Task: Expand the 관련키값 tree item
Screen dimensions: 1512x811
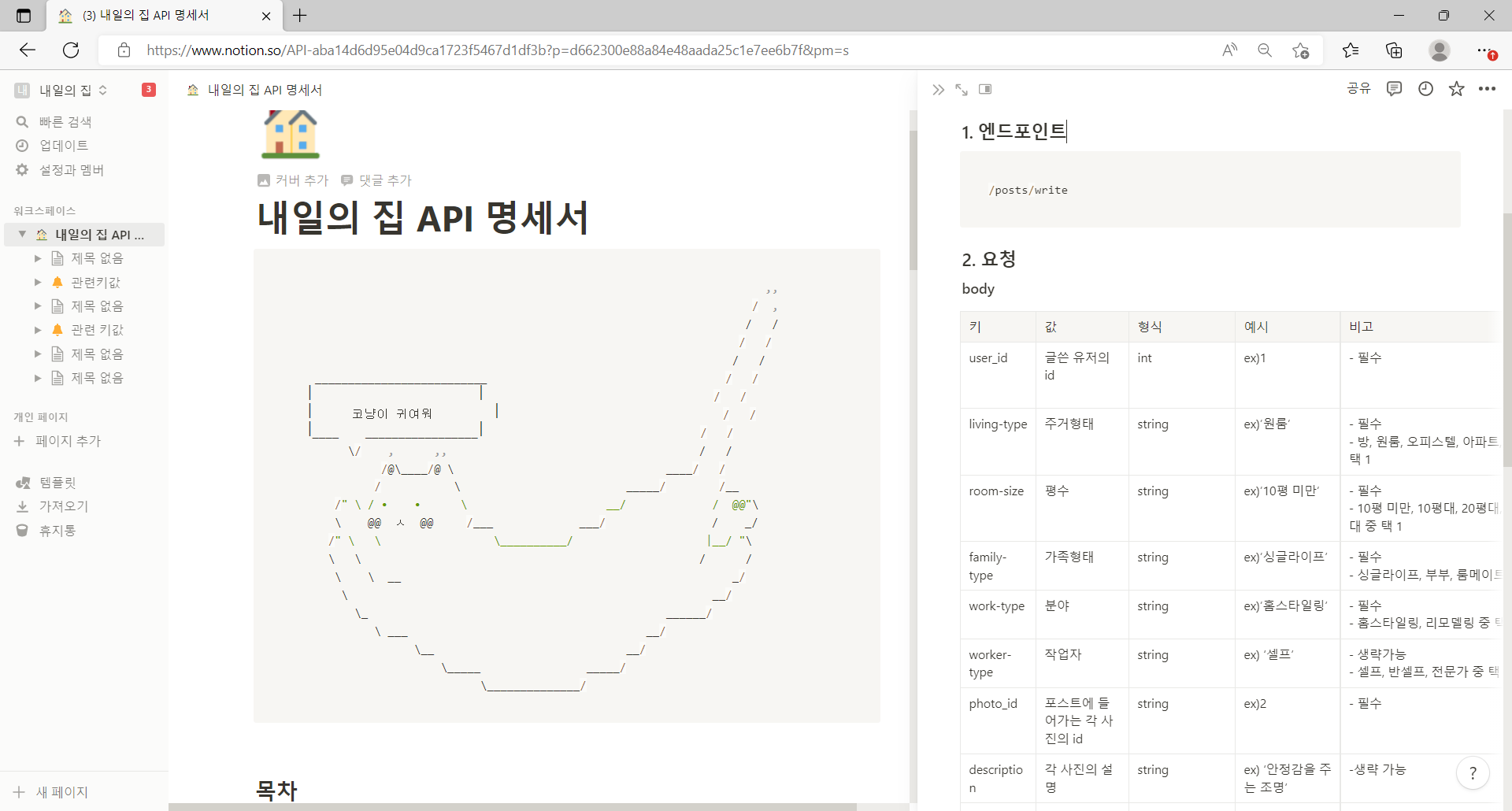Action: tap(37, 282)
